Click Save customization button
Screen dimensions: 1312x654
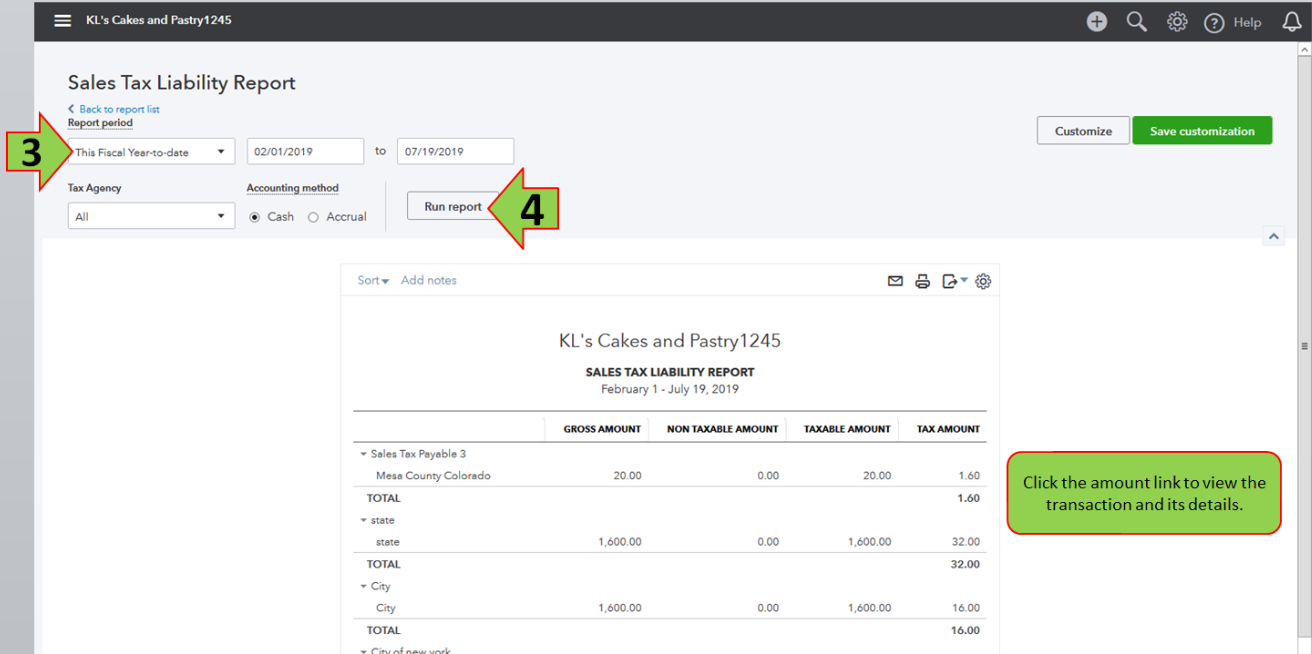[x=1202, y=131]
